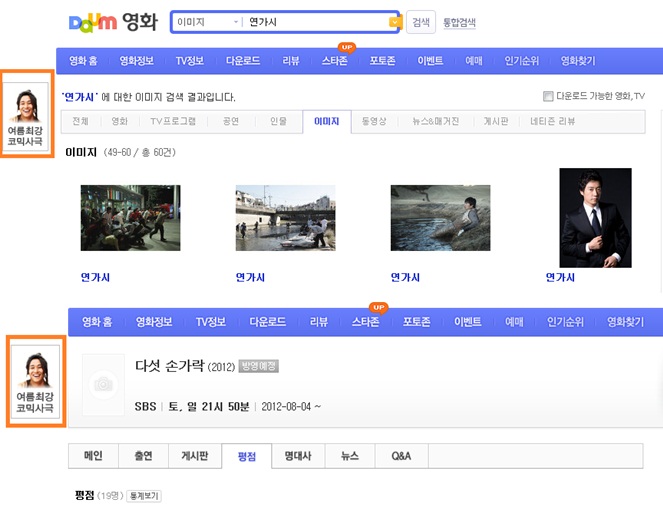Switch to the 네티즌 리뷰 search tab
The image size is (663, 508).
coord(553,121)
